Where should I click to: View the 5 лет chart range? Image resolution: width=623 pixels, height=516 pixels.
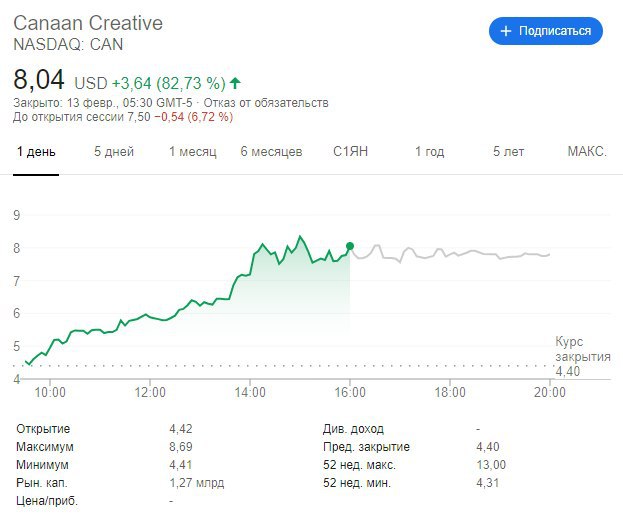coord(508,152)
